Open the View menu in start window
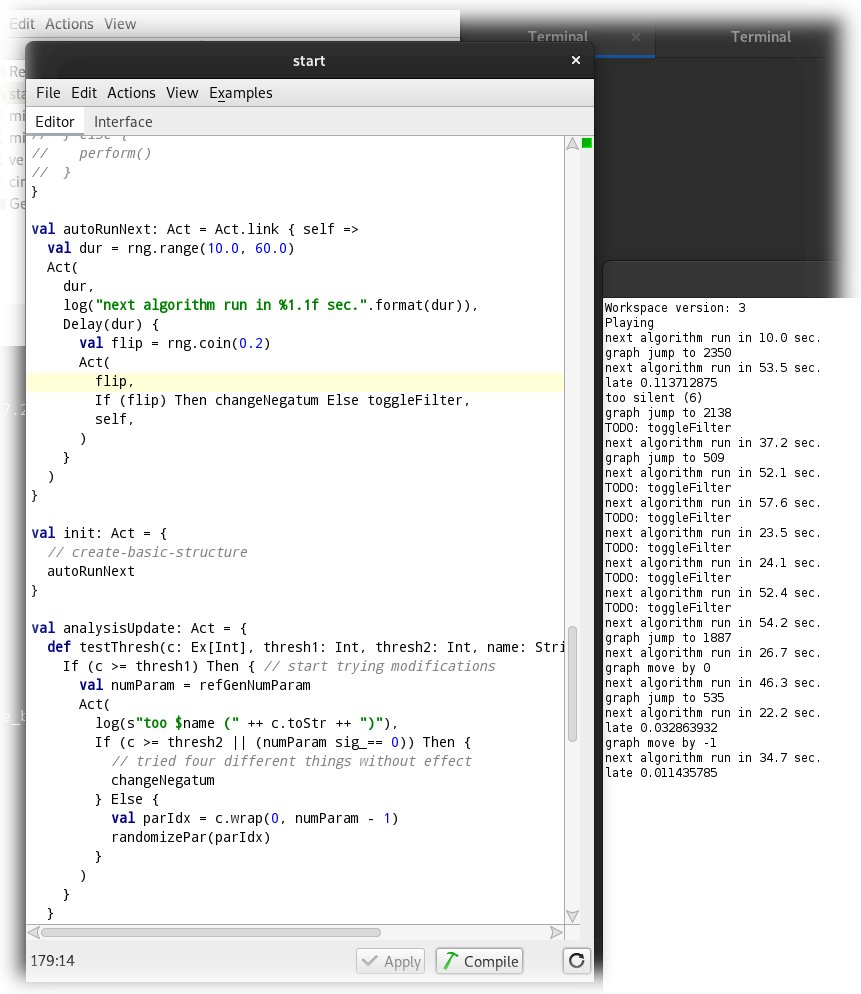Image resolution: width=861 pixels, height=994 pixels. 182,93
